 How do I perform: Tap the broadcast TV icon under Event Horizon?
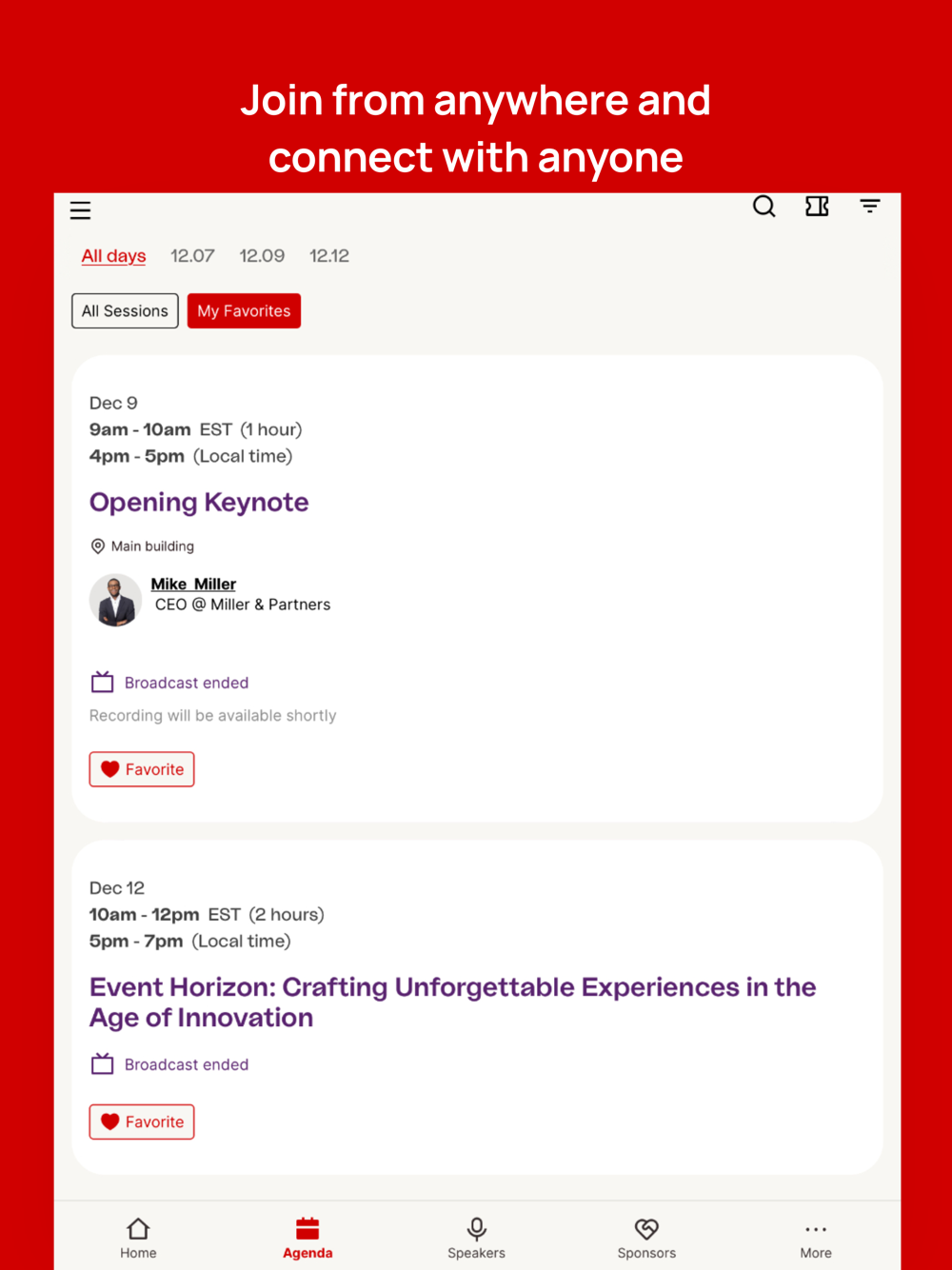click(x=102, y=1064)
